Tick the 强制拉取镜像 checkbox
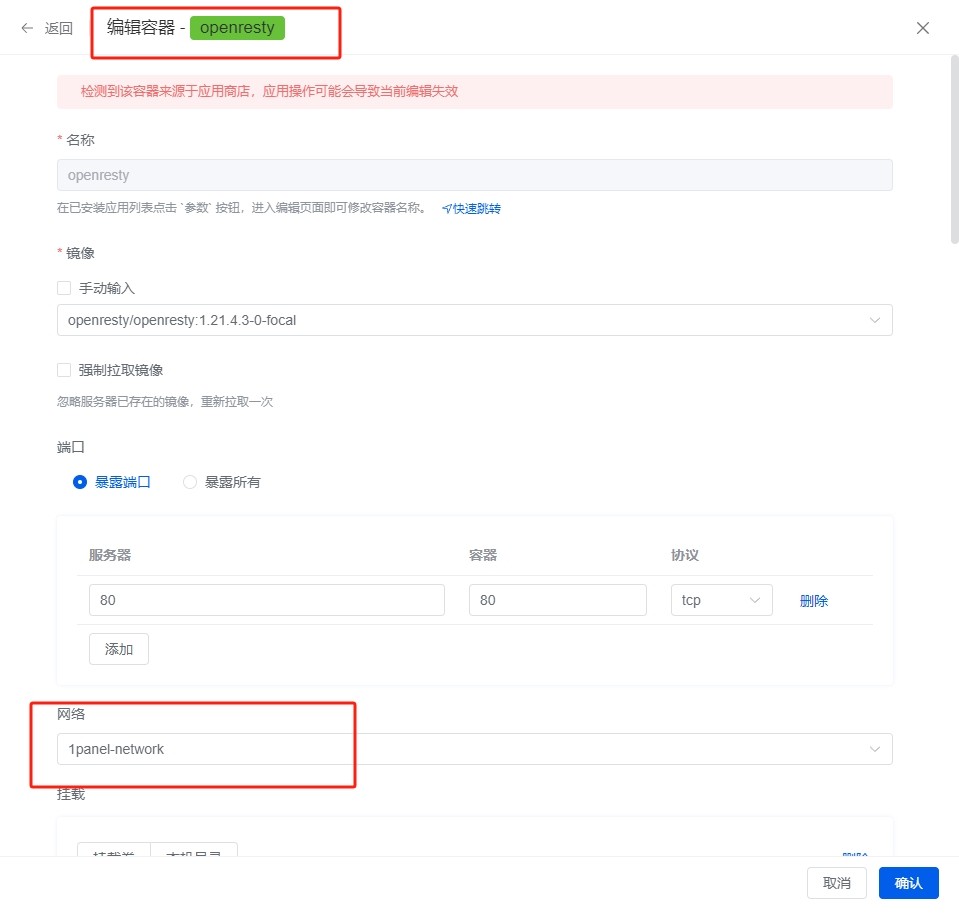 (64, 370)
